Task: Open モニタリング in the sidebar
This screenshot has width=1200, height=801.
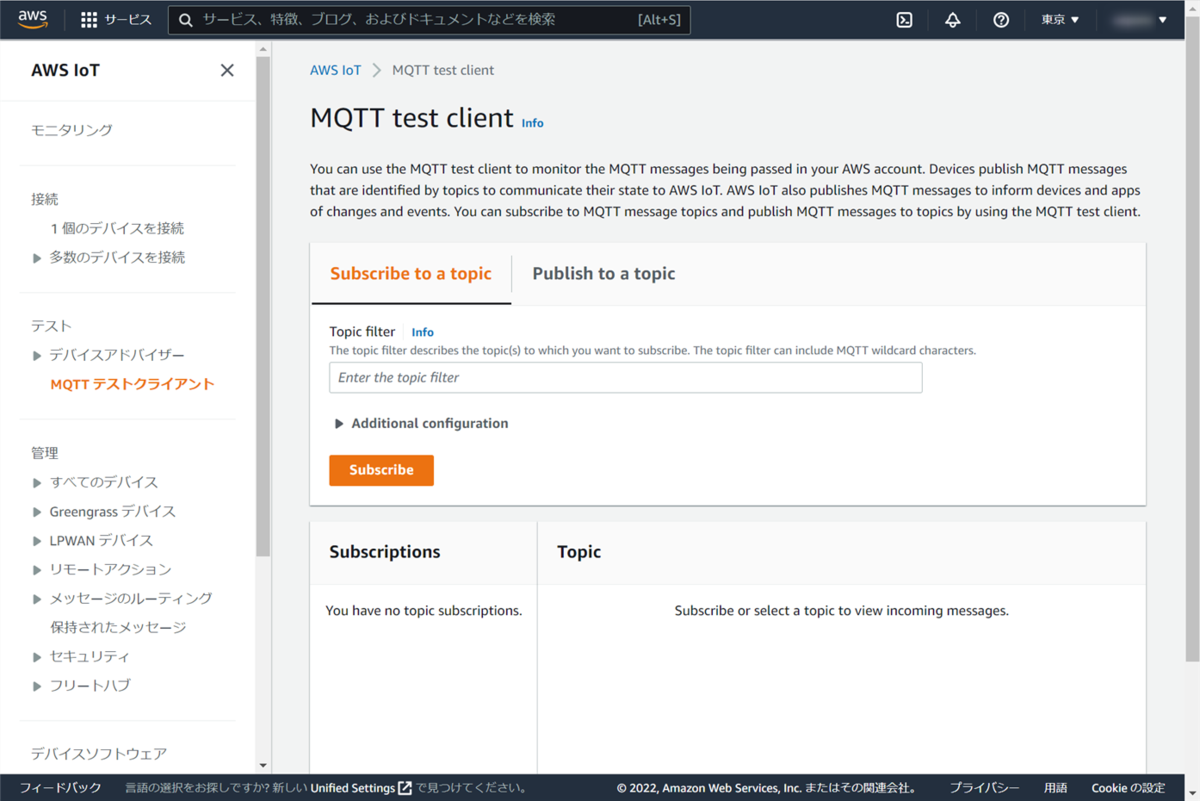Action: (72, 130)
